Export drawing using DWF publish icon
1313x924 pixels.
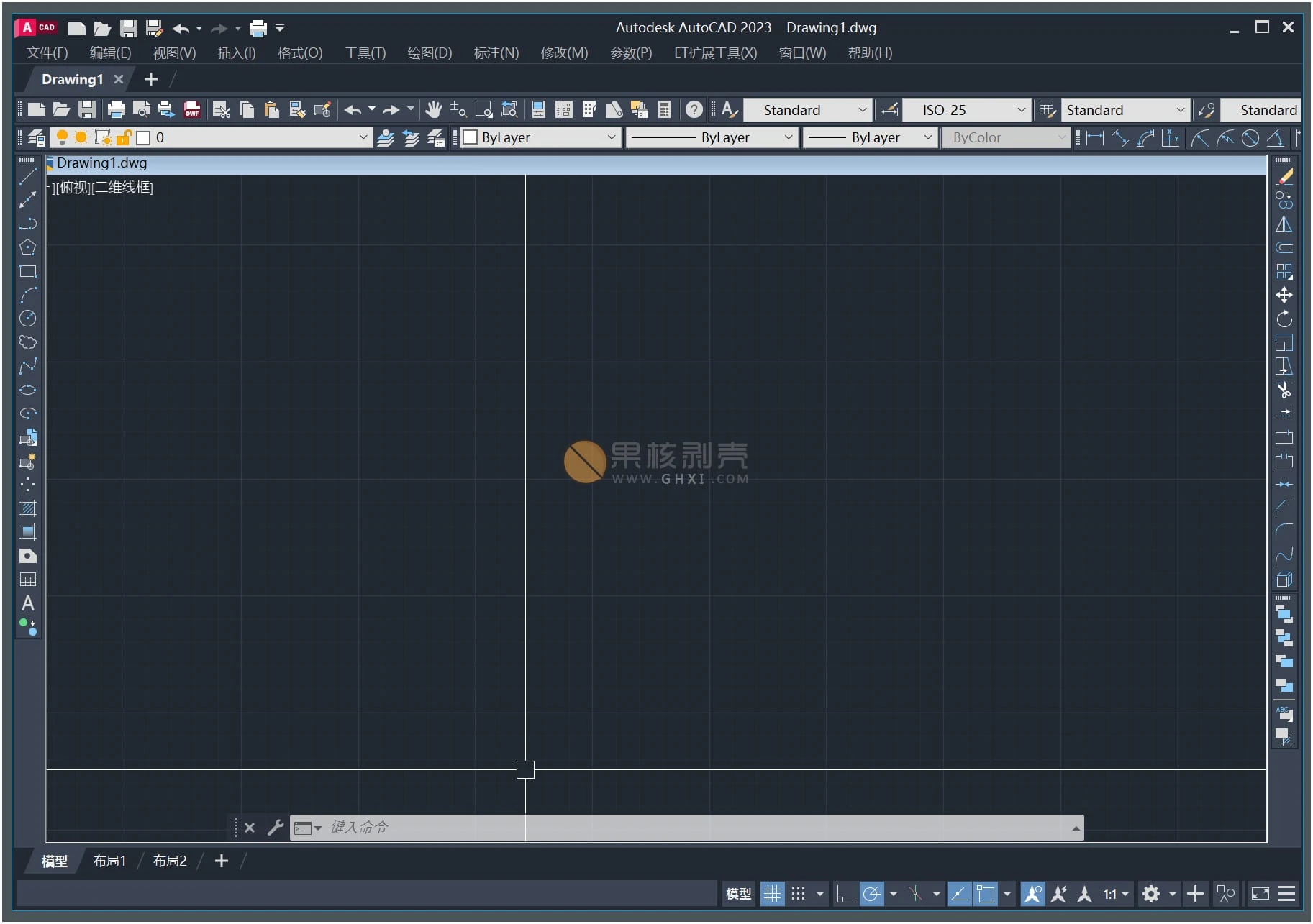click(192, 110)
